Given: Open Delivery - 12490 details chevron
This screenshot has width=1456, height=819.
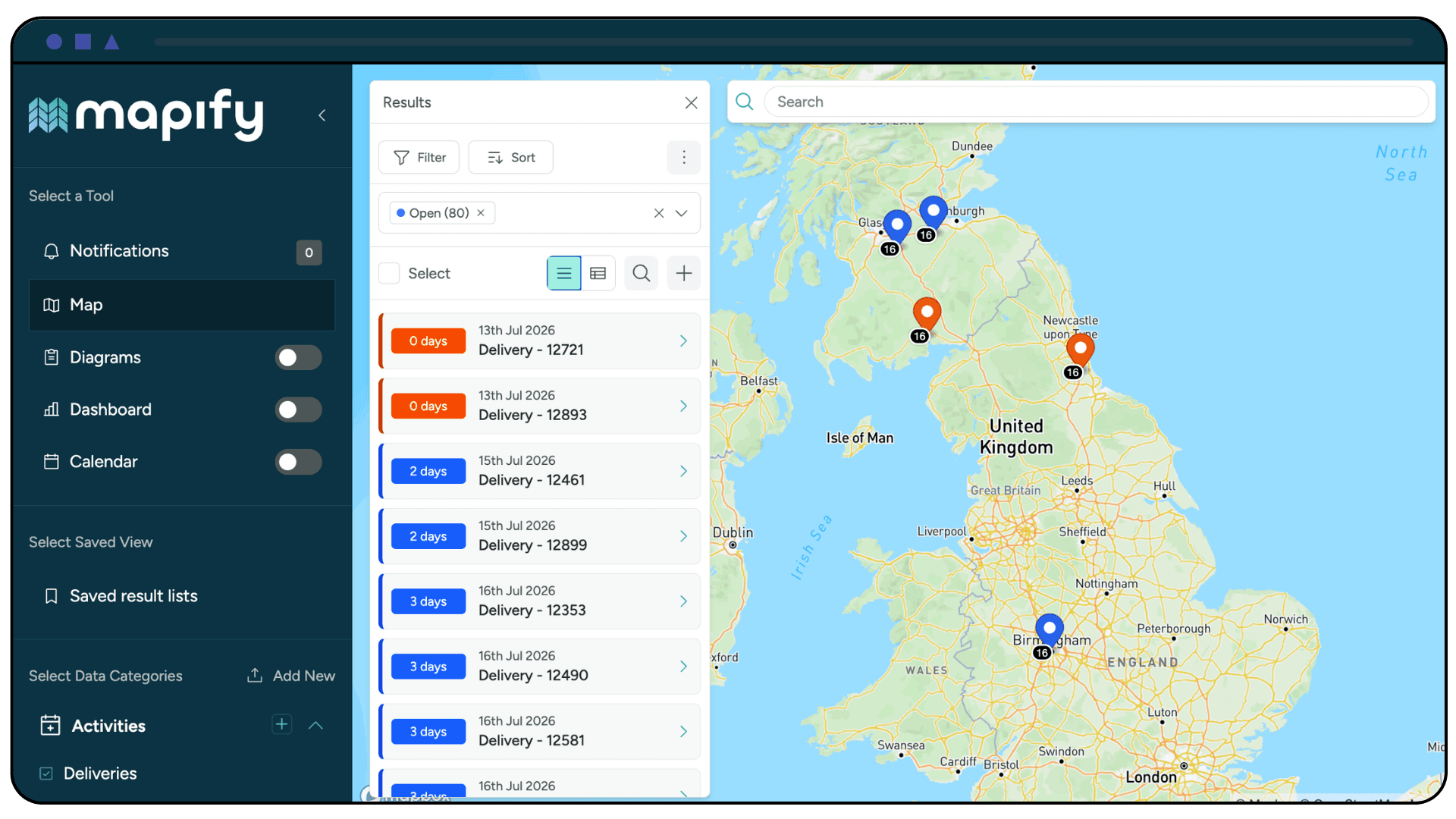Looking at the screenshot, I should pyautogui.click(x=683, y=667).
